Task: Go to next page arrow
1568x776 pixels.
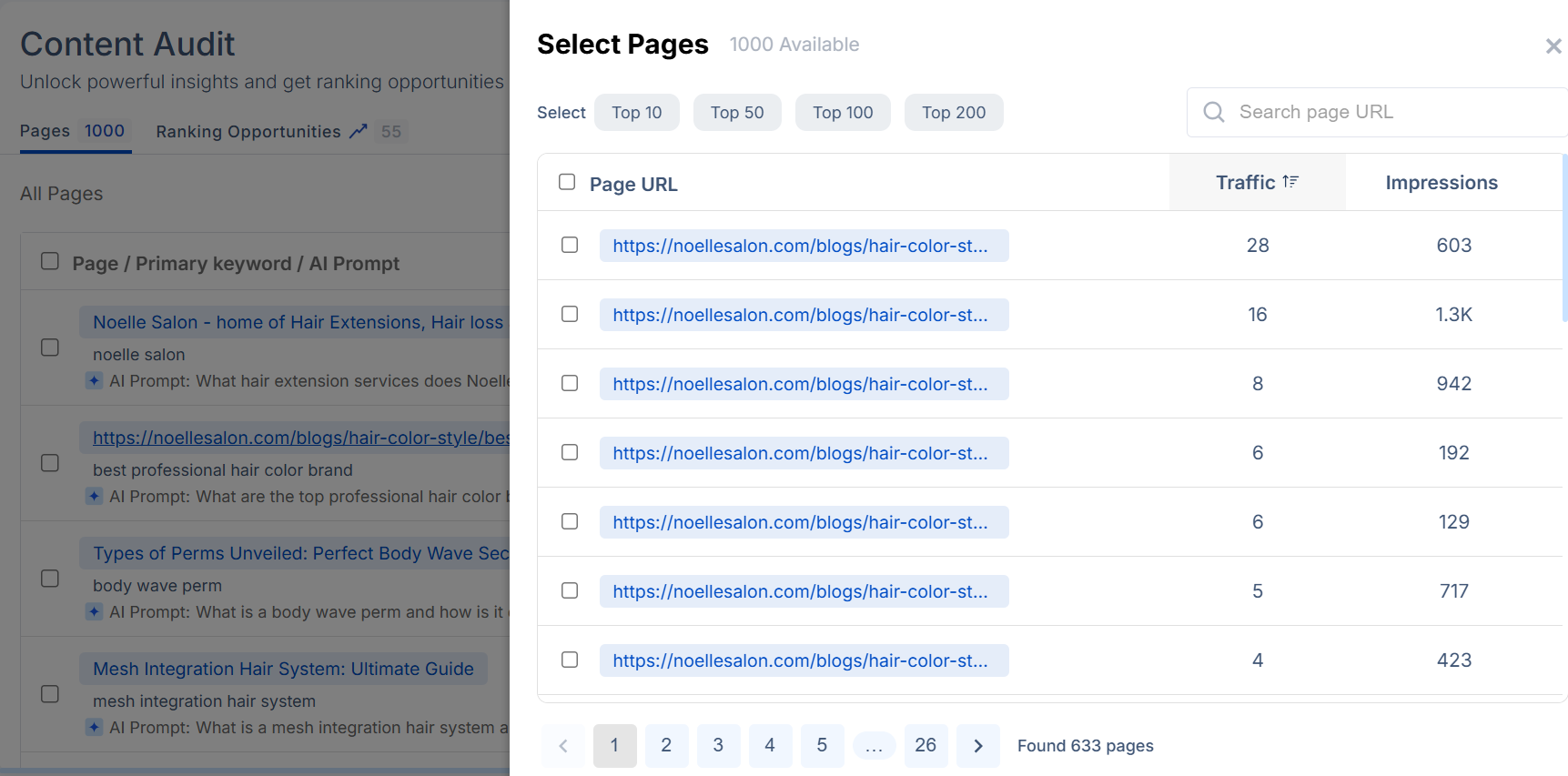Action: click(x=978, y=746)
